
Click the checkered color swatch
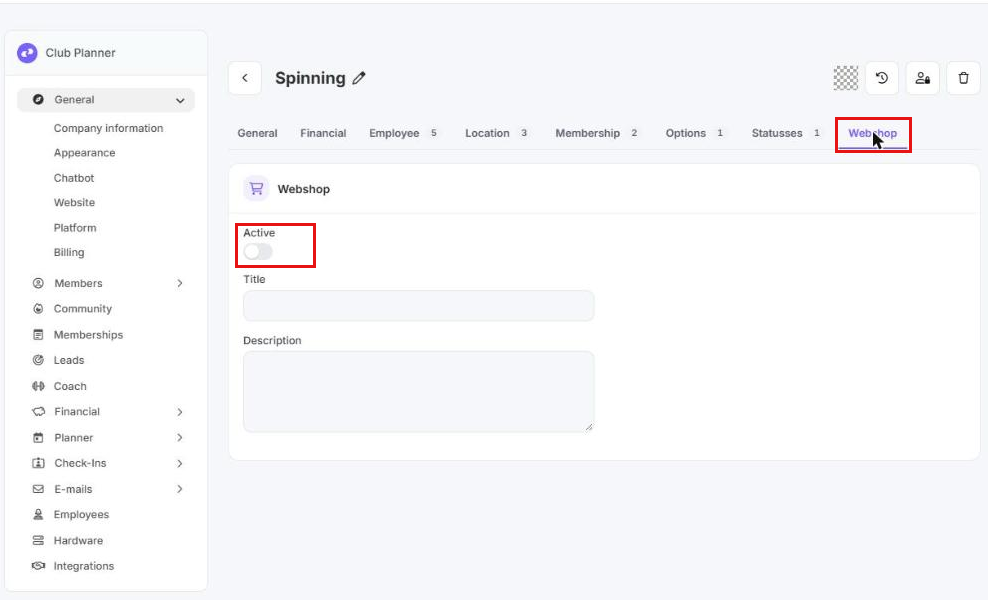[846, 78]
